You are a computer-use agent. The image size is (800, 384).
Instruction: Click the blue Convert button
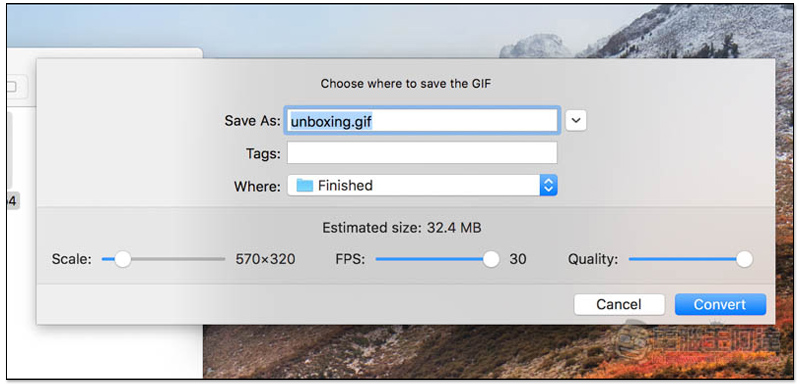720,304
